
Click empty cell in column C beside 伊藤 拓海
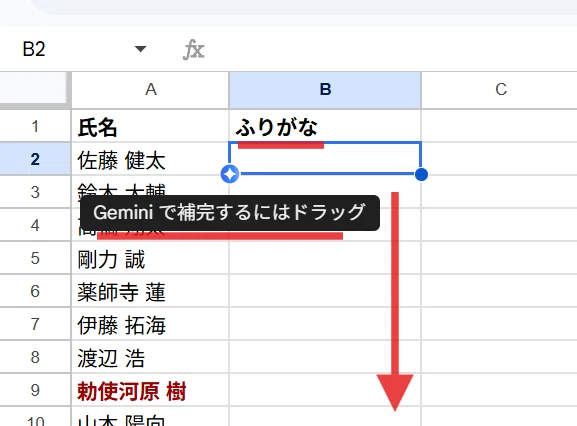[499, 324]
